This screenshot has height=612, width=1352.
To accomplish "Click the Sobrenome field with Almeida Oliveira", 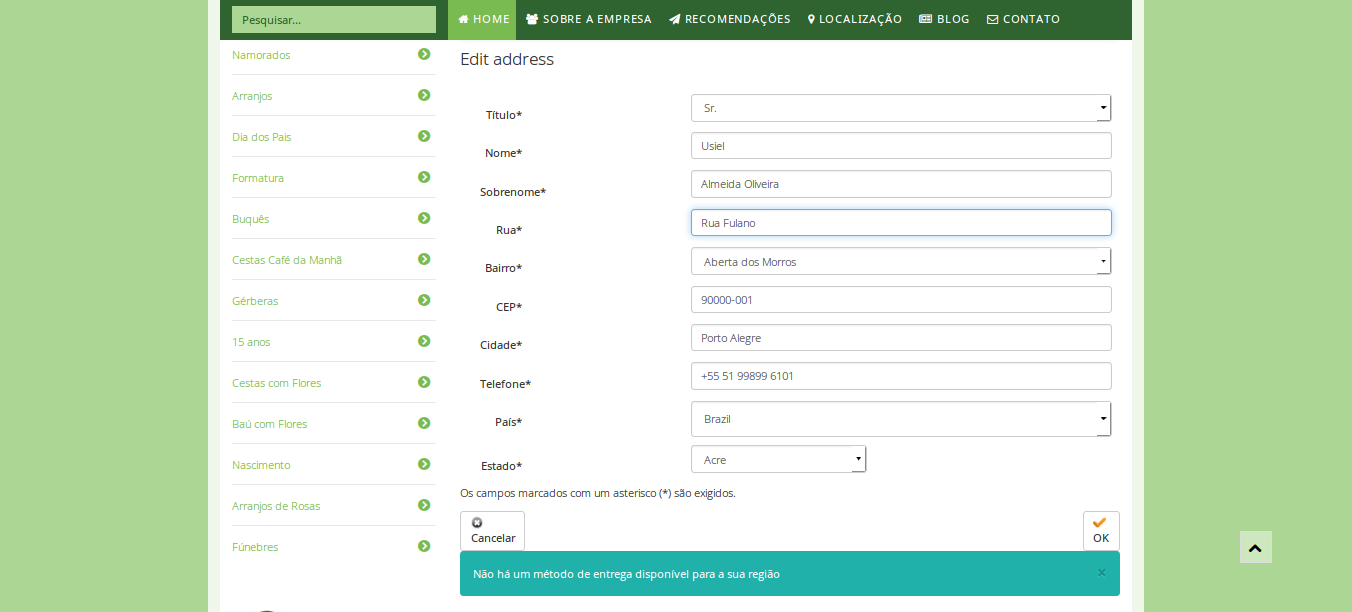I will click(901, 184).
